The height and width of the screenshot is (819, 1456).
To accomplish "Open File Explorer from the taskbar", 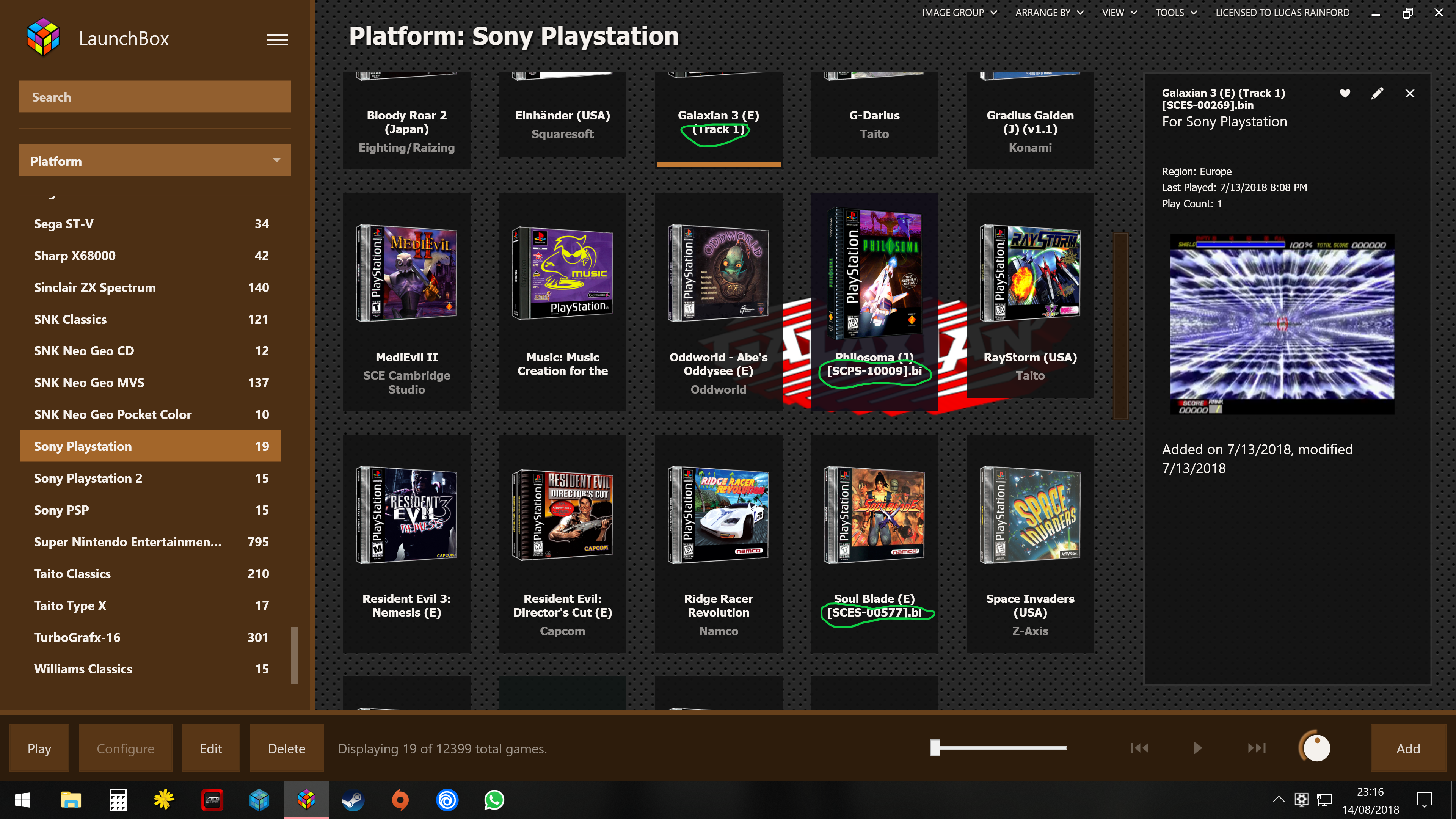I will (x=71, y=800).
